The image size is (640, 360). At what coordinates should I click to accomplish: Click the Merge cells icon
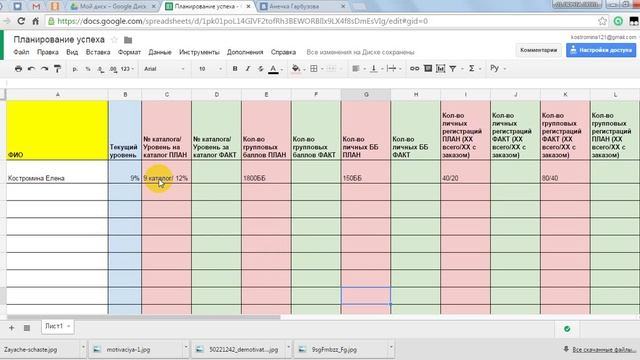pyautogui.click(x=331, y=69)
